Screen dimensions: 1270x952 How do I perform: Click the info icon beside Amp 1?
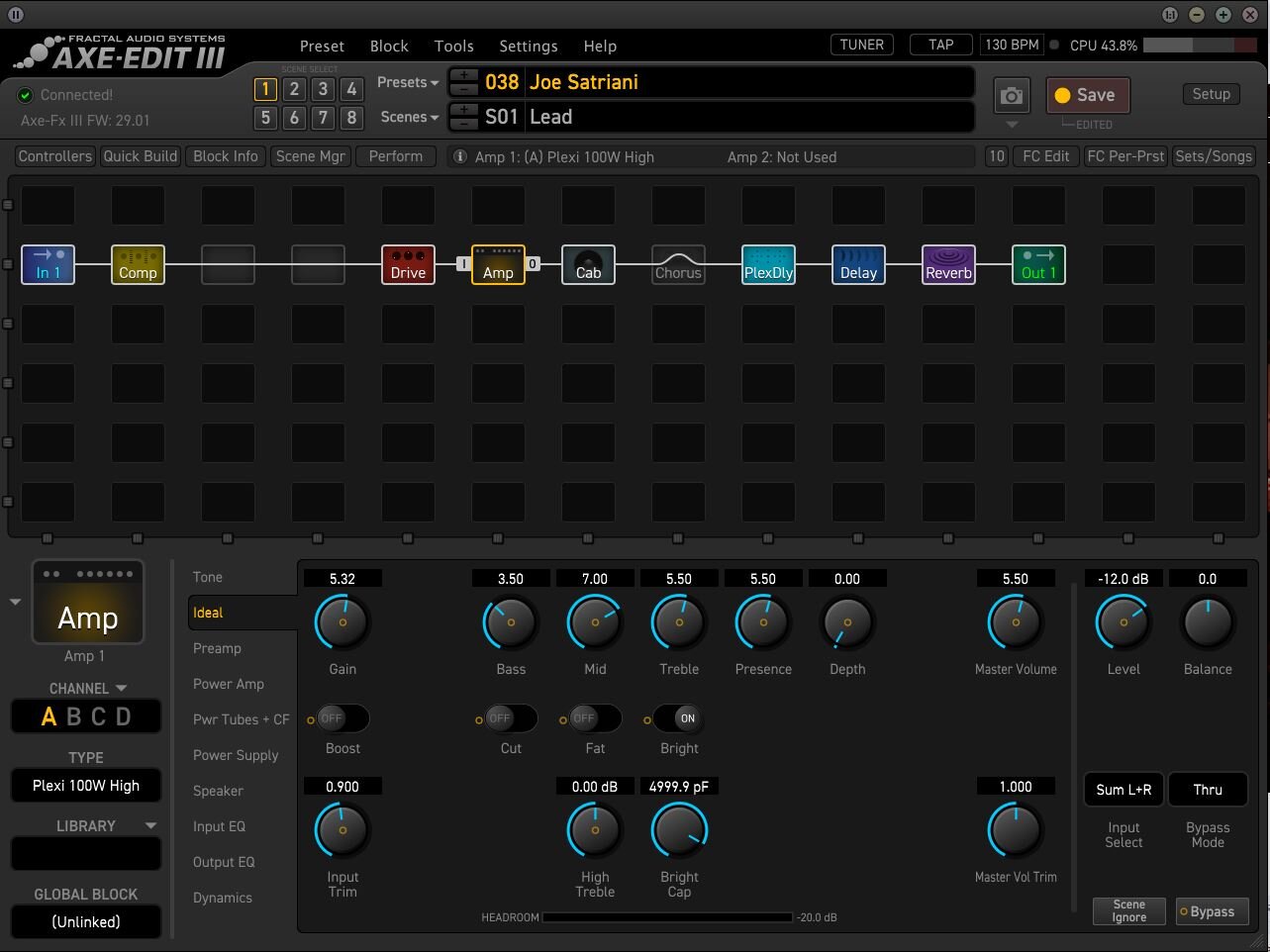pyautogui.click(x=459, y=156)
